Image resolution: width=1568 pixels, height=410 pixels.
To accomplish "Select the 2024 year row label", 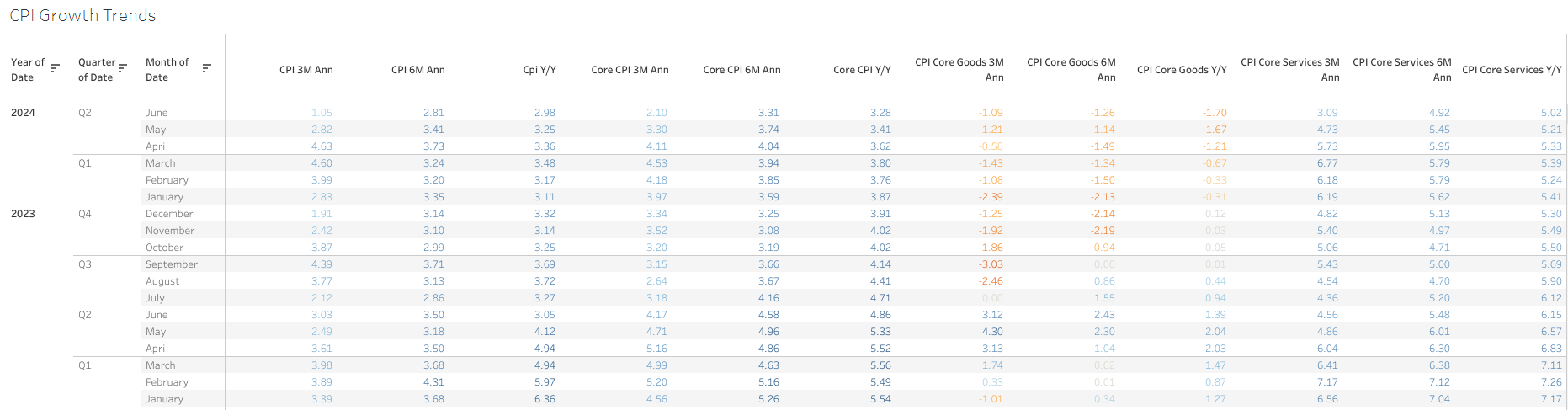I will pyautogui.click(x=23, y=113).
